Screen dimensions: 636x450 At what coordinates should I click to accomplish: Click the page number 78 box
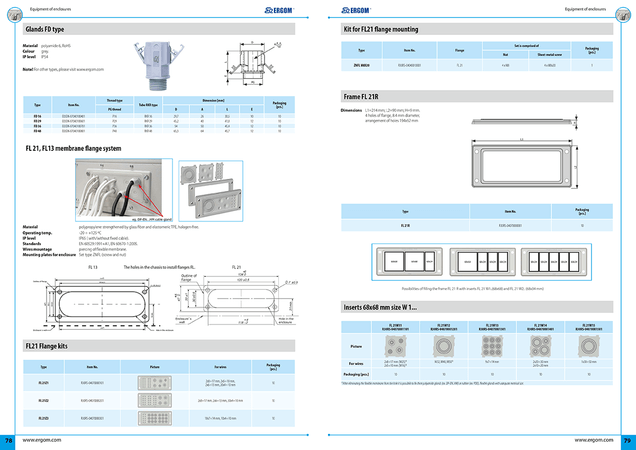click(x=8, y=441)
